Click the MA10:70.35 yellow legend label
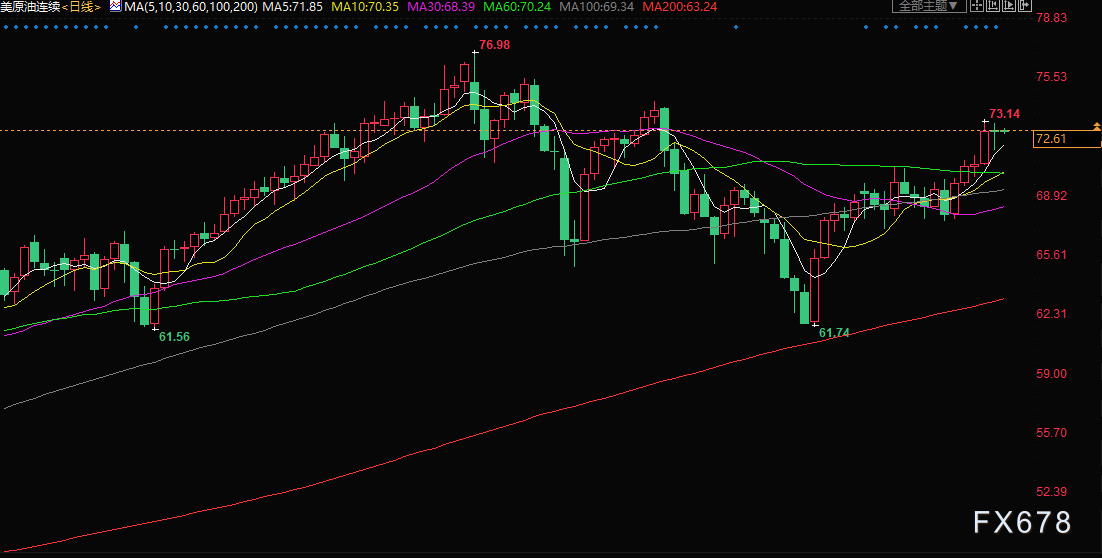1102x558 pixels. tap(365, 6)
